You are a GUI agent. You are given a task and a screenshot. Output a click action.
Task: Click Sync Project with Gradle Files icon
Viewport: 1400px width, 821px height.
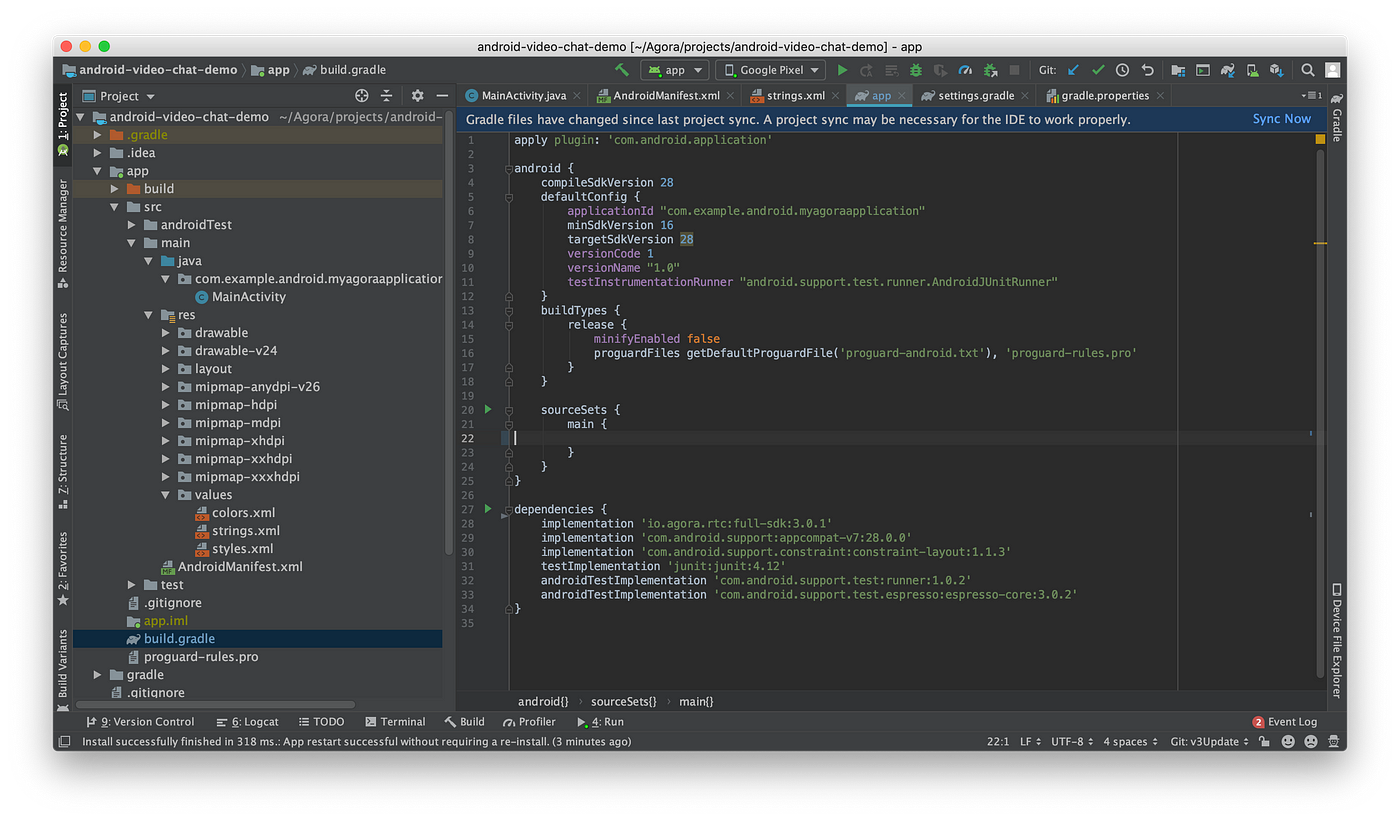pyautogui.click(x=1227, y=70)
